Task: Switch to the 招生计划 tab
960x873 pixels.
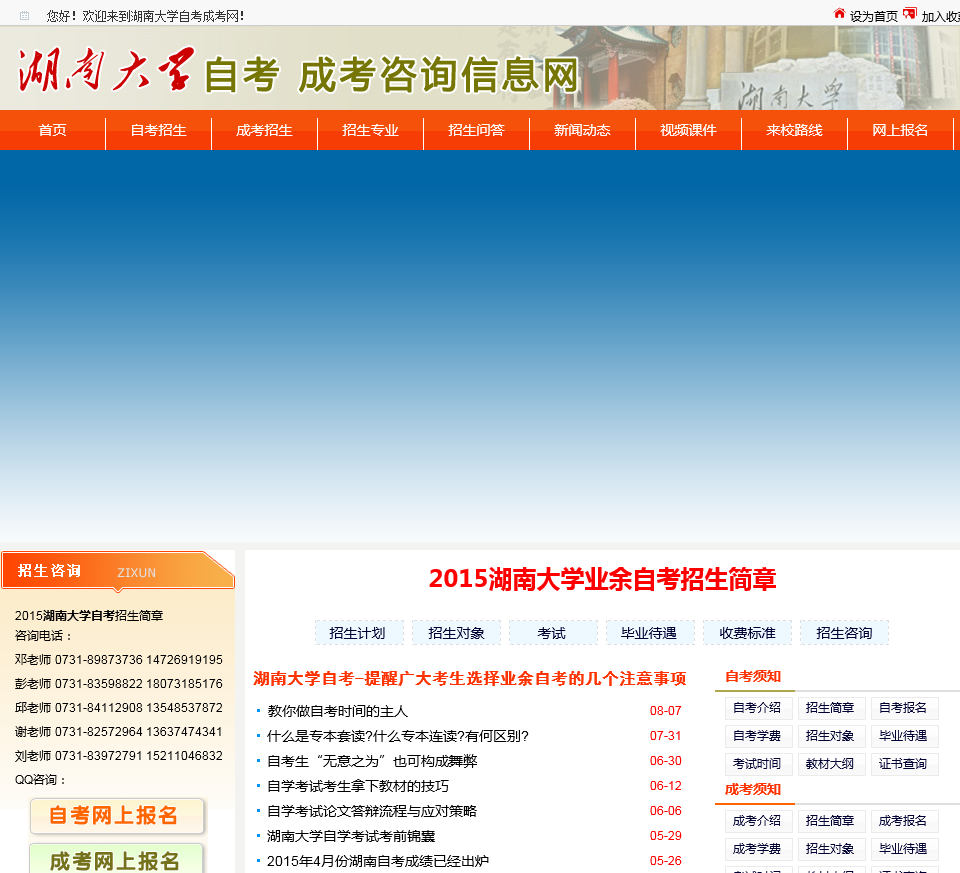Action: (359, 632)
